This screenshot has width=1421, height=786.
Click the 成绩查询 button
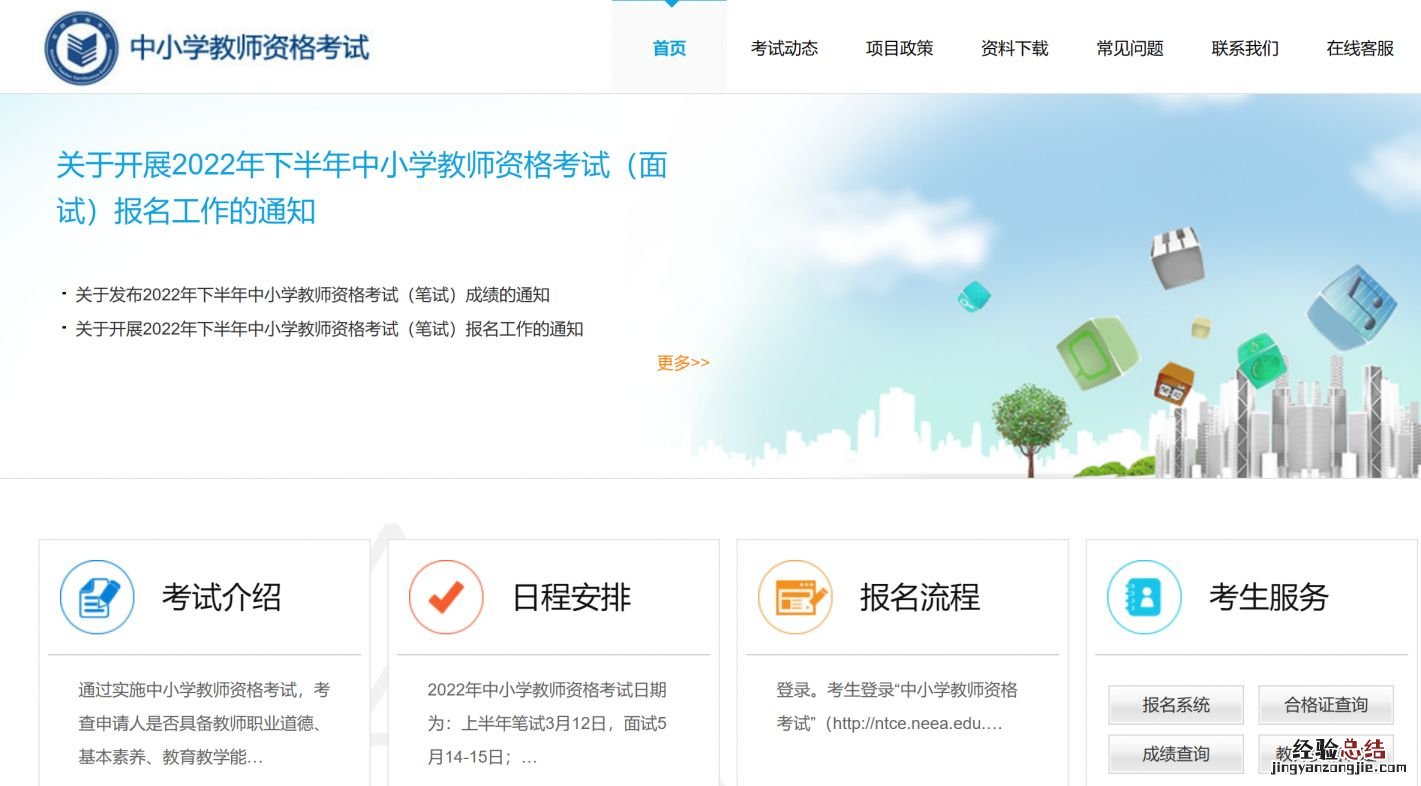(x=1175, y=754)
